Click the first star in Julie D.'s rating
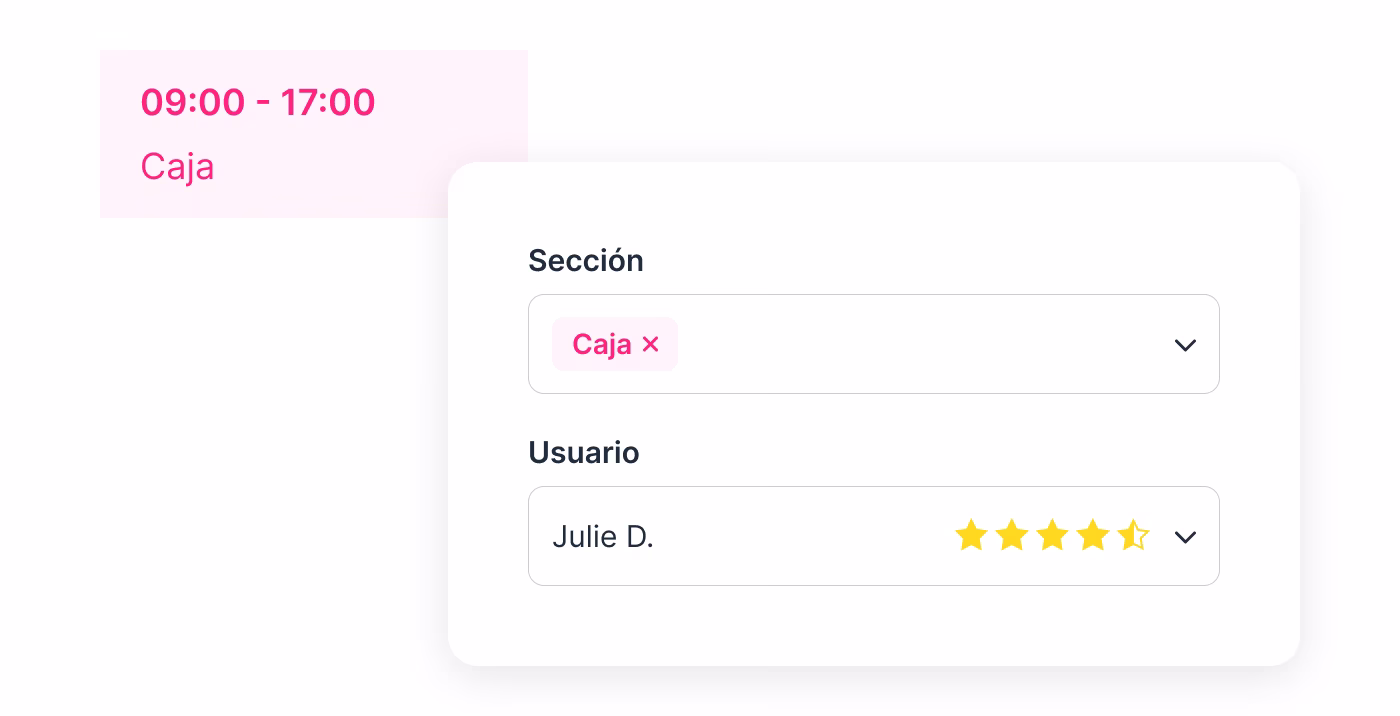The width and height of the screenshot is (1400, 716). coord(971,535)
